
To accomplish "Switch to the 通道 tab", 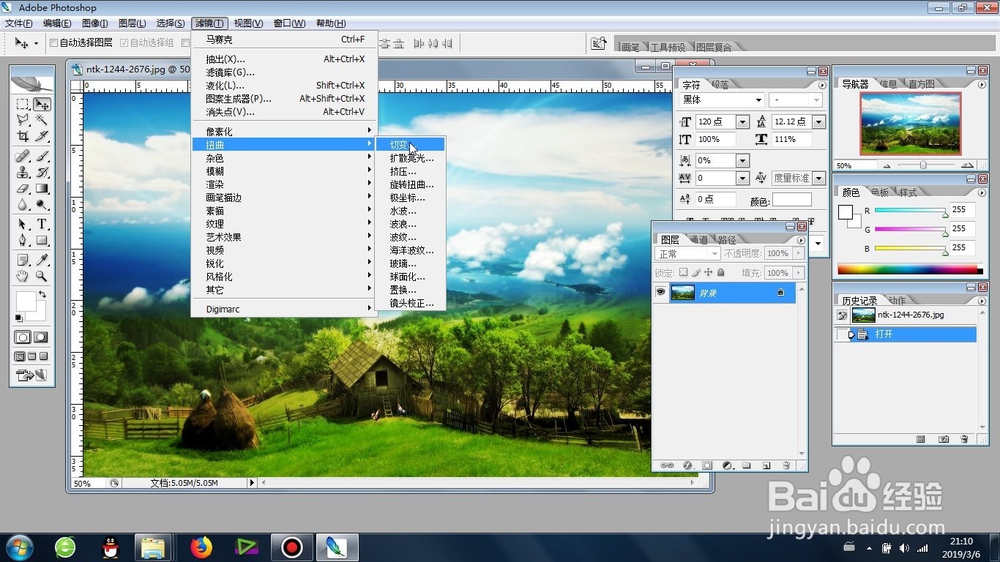I will tap(699, 240).
